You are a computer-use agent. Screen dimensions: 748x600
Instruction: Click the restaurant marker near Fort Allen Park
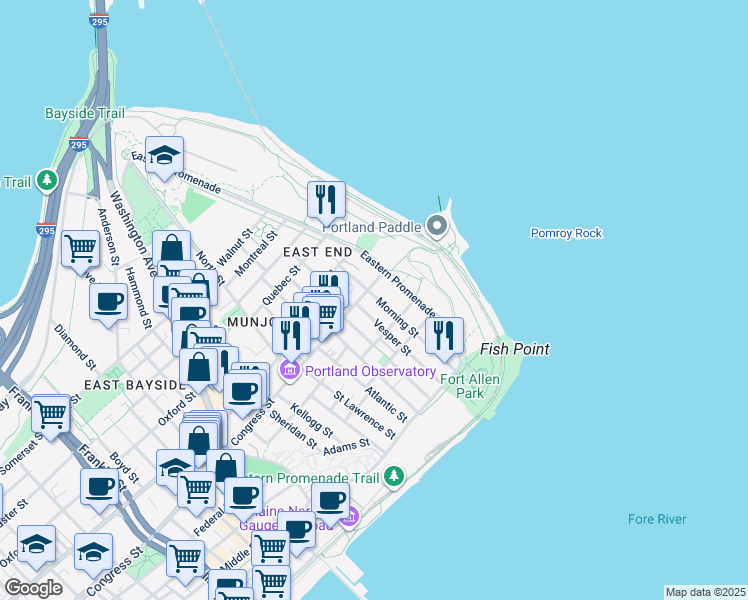pos(444,337)
